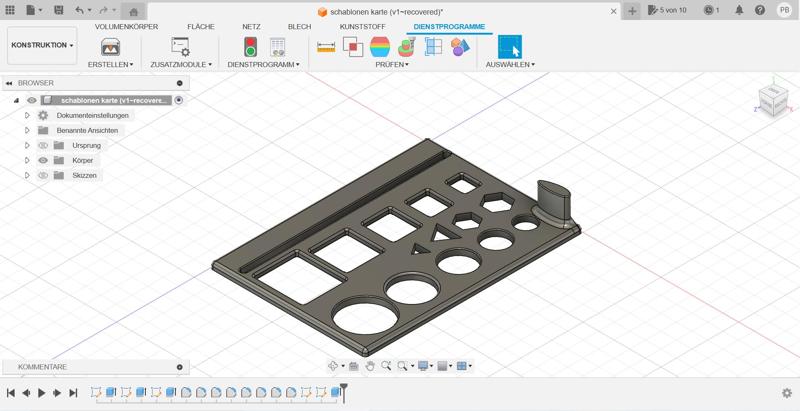
Task: Click the traffic light utility icon
Action: click(x=251, y=47)
